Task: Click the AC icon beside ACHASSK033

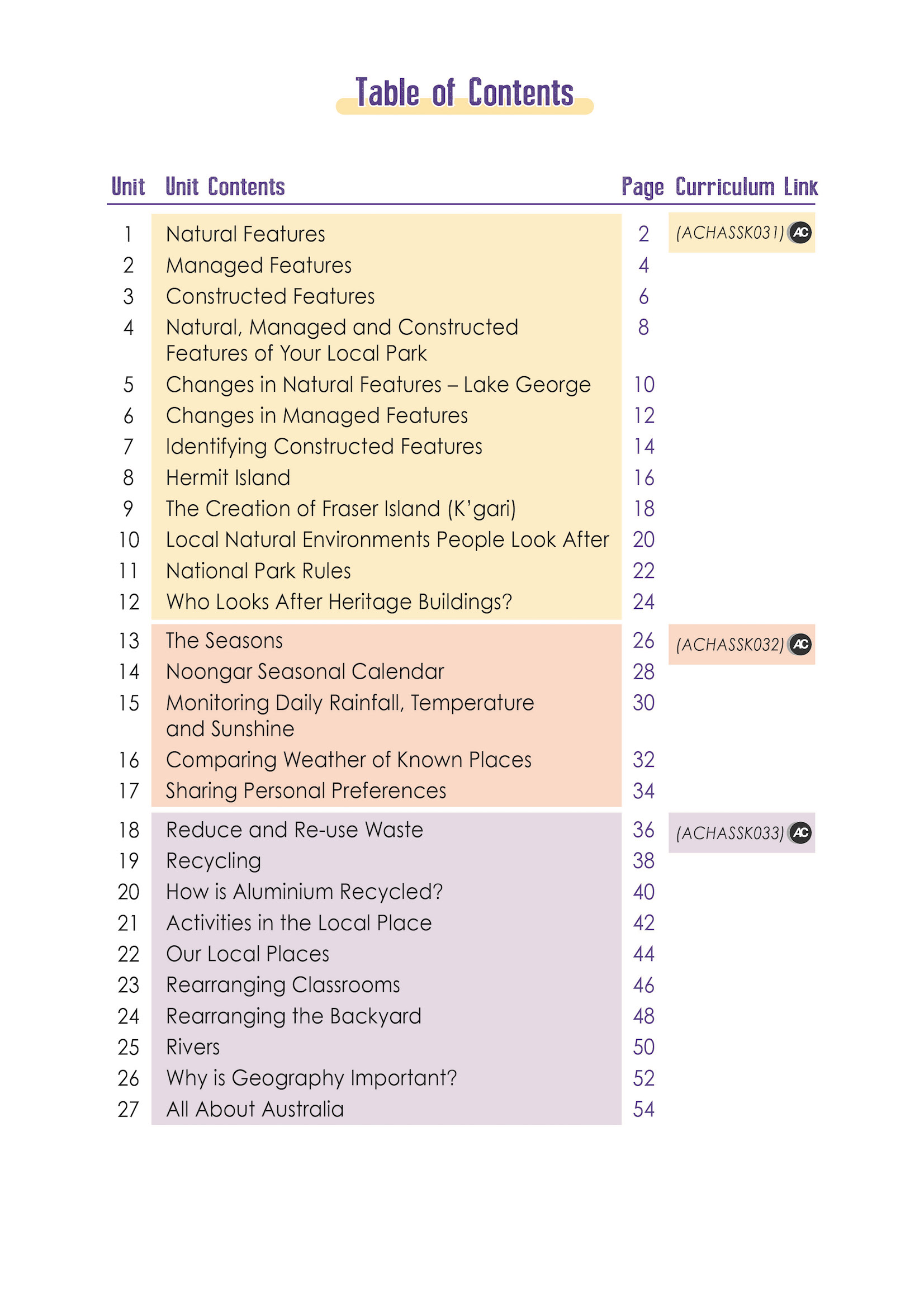Action: [x=800, y=833]
